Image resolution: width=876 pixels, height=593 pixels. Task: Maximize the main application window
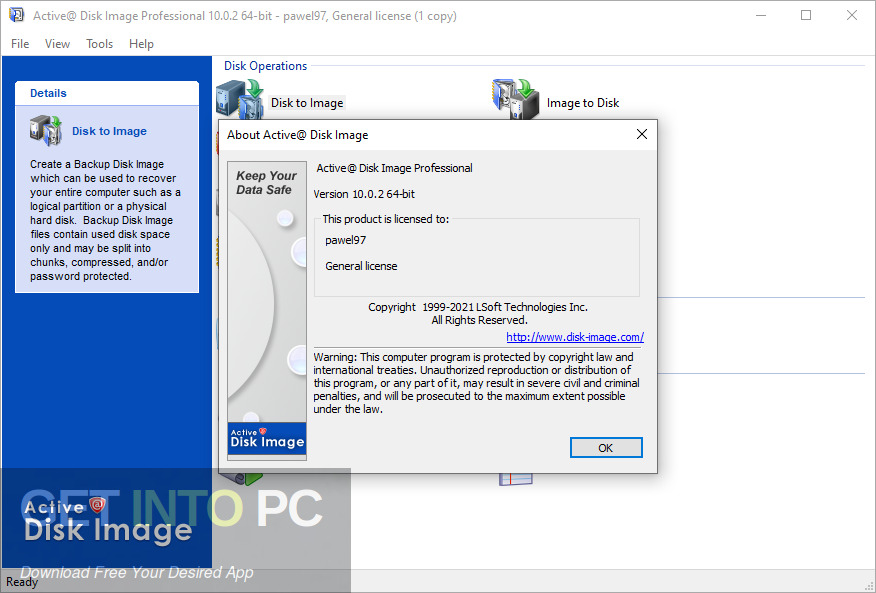[806, 15]
